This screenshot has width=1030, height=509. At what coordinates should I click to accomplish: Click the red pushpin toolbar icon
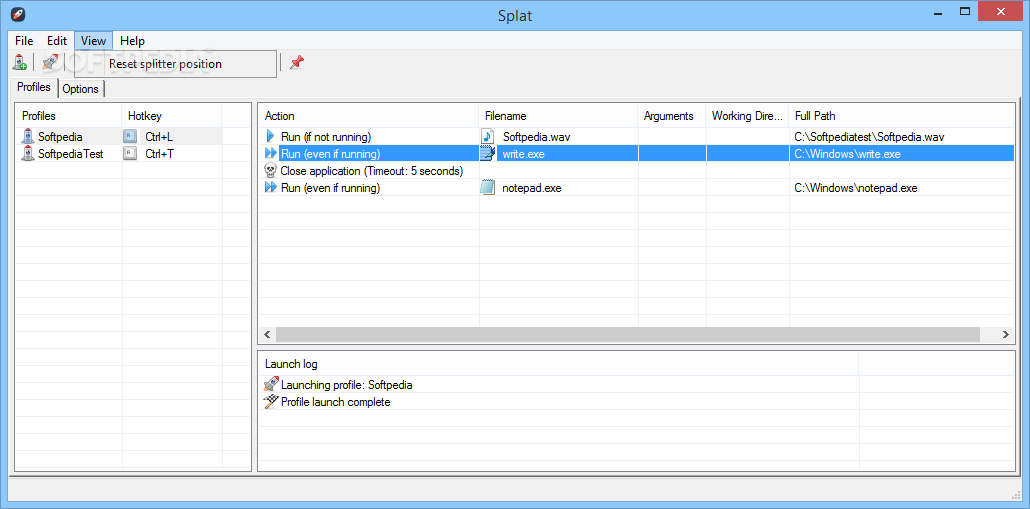click(296, 62)
